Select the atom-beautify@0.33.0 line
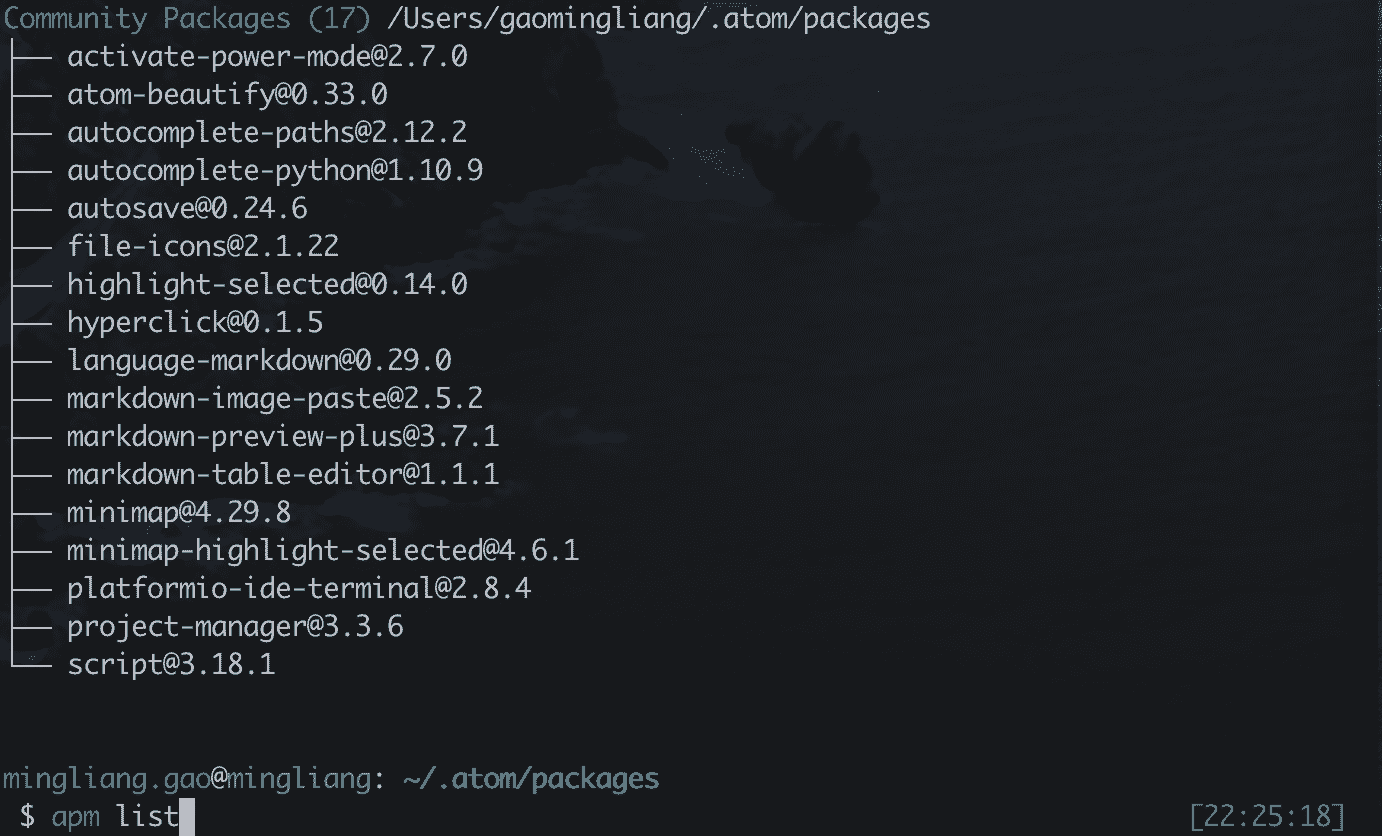This screenshot has width=1382, height=836. (x=227, y=94)
